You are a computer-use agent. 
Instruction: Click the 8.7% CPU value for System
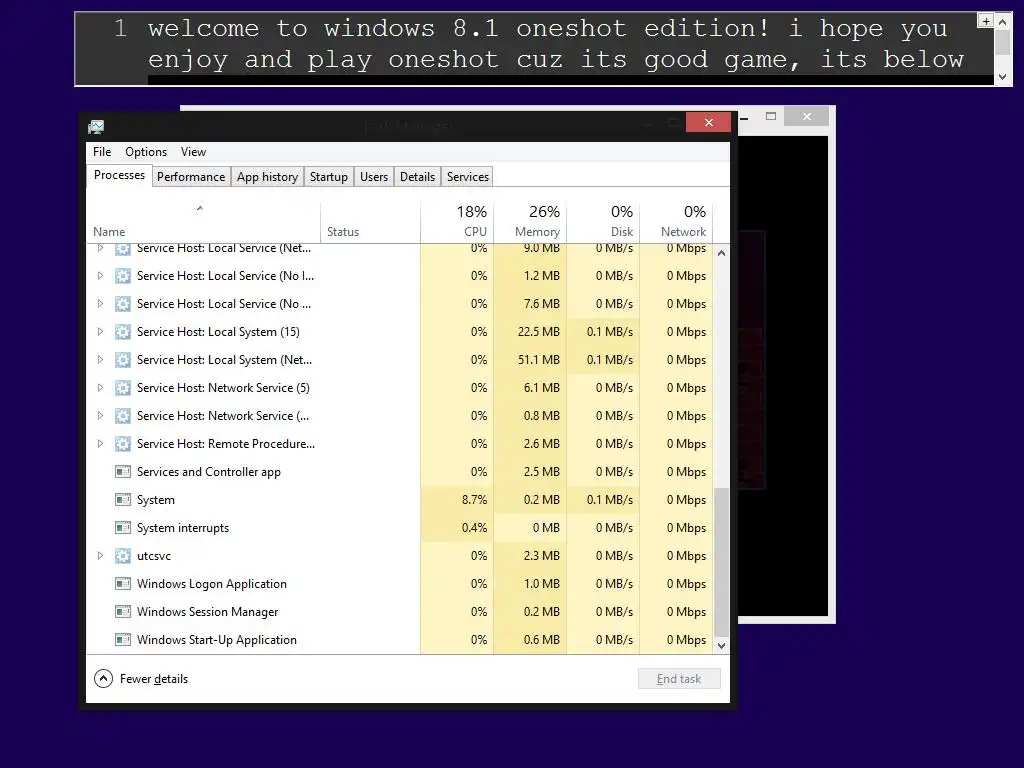pos(474,500)
